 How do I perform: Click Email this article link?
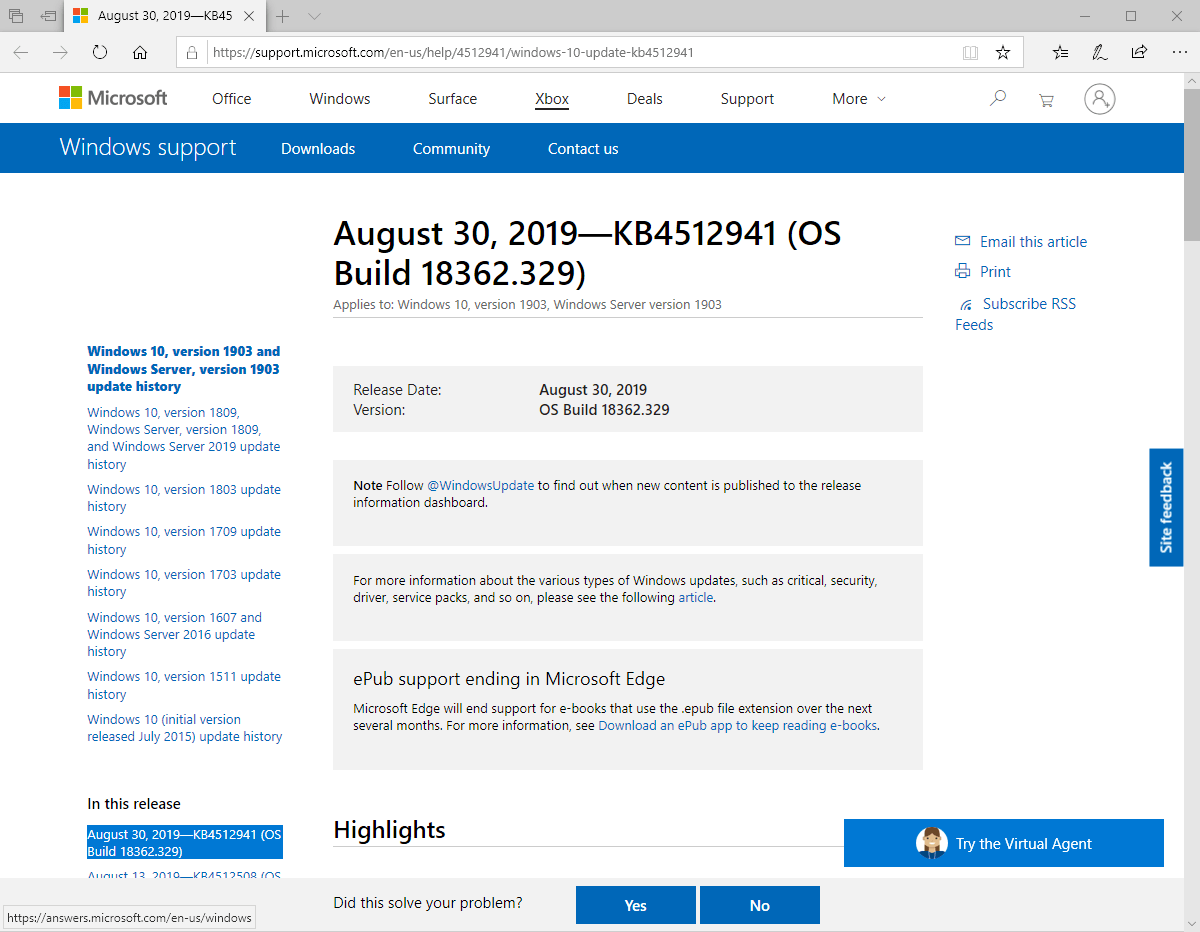point(1033,242)
